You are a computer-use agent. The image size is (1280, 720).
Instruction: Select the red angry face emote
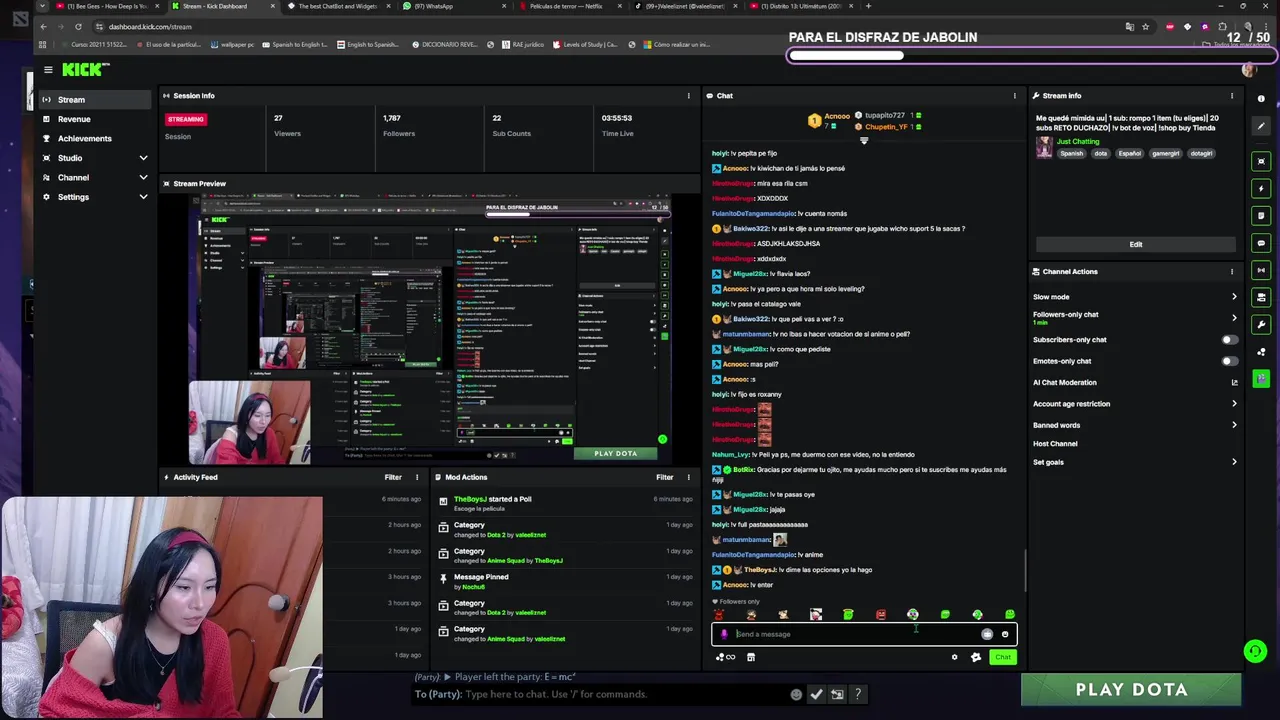click(x=880, y=615)
